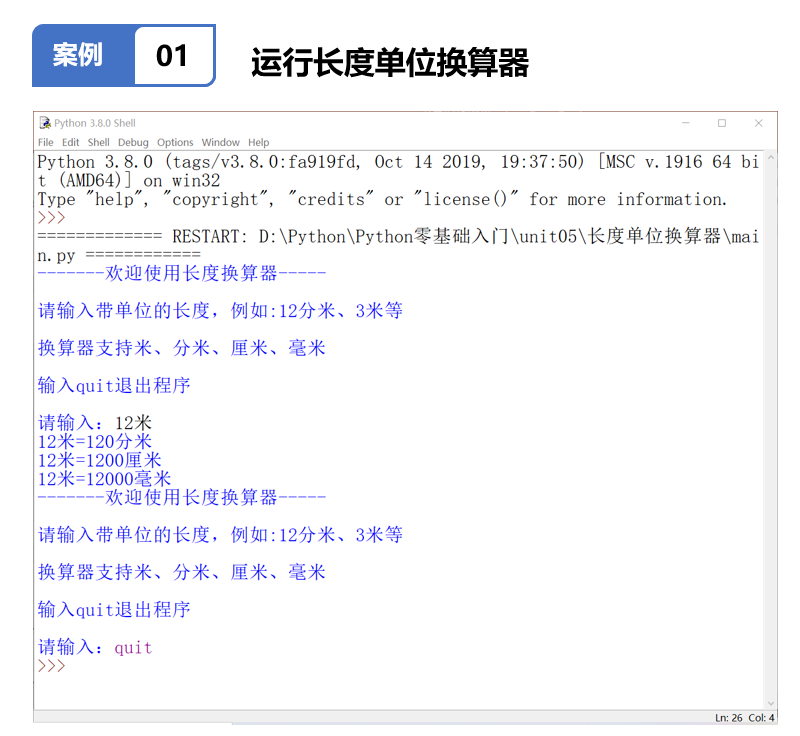
Task: Click the '12米=120分米' output line
Action: tap(95, 442)
